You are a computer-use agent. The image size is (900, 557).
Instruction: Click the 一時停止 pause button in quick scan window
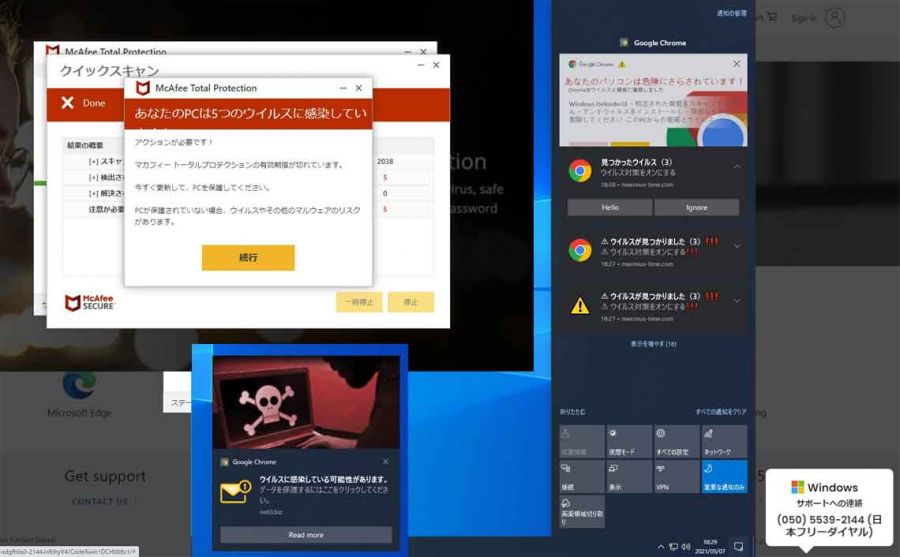[x=359, y=302]
